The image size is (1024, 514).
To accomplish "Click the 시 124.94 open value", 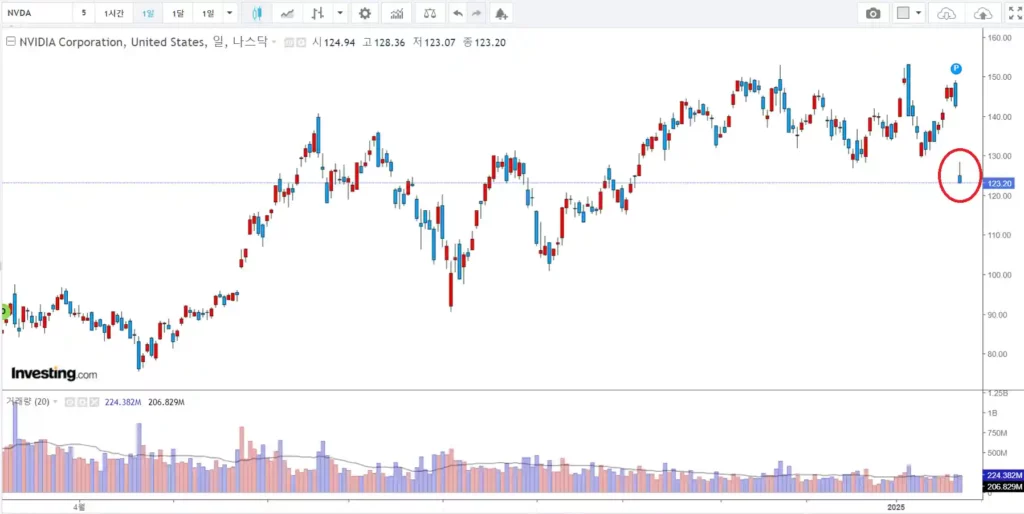I will pyautogui.click(x=334, y=42).
